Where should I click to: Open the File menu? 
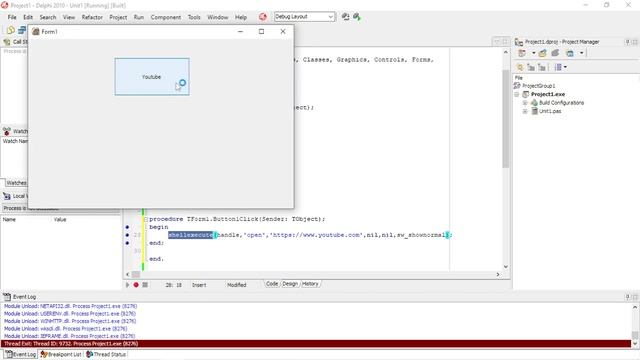[x=12, y=17]
